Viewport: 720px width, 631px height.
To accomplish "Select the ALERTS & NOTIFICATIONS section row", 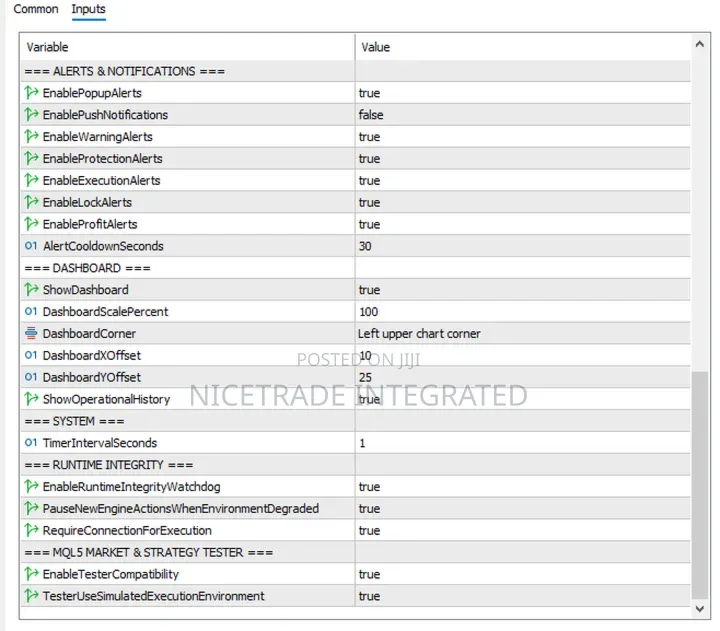I will tap(355, 71).
